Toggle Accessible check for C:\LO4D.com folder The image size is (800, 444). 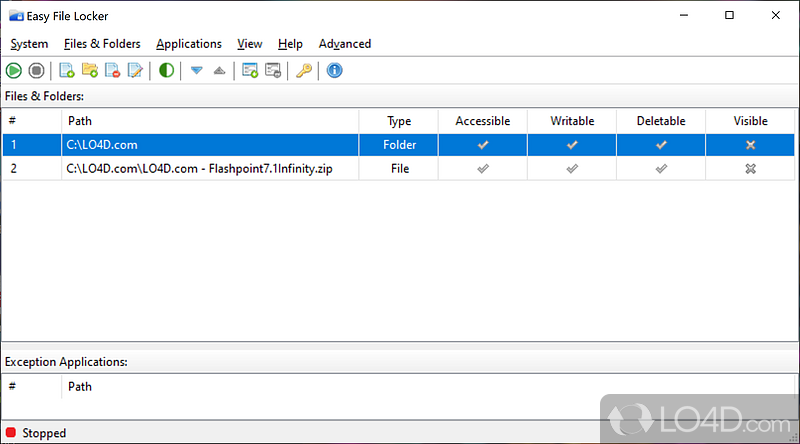483,145
